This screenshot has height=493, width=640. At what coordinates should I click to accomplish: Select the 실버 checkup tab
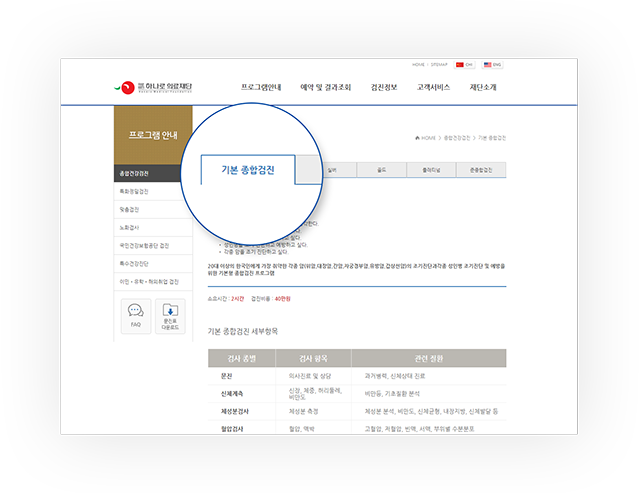coord(331,170)
